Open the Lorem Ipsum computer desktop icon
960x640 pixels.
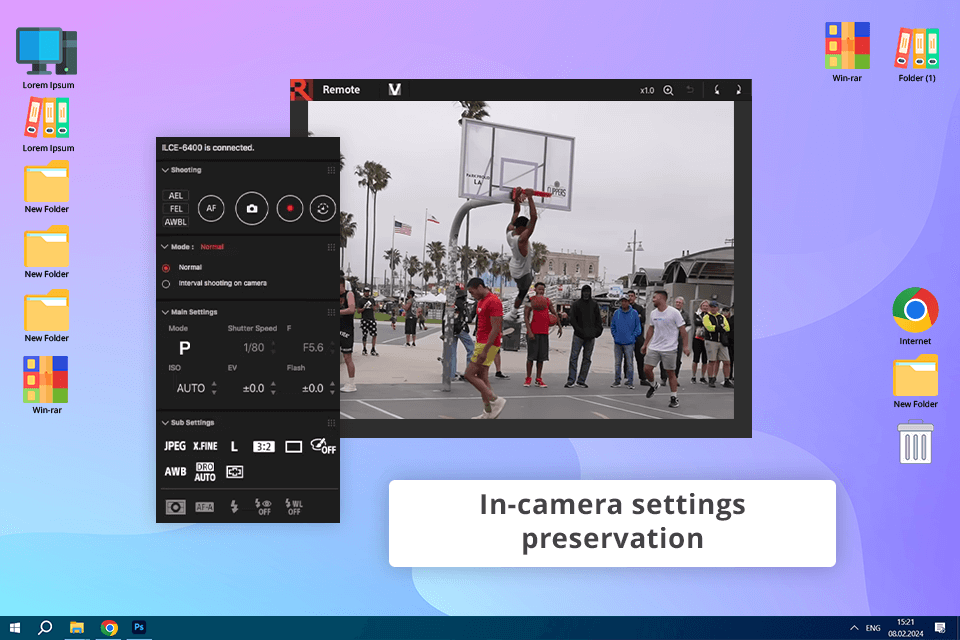click(48, 58)
